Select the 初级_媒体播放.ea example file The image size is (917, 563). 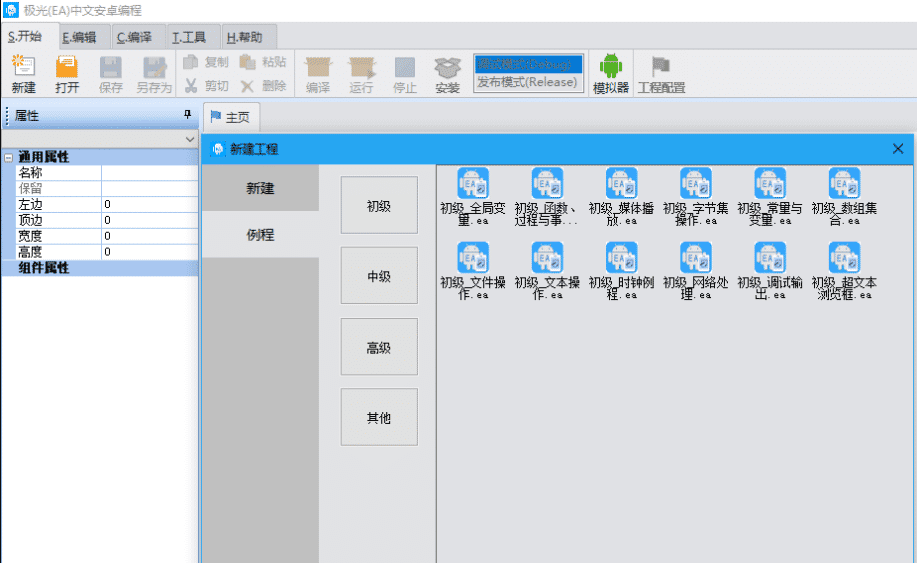pyautogui.click(x=621, y=196)
